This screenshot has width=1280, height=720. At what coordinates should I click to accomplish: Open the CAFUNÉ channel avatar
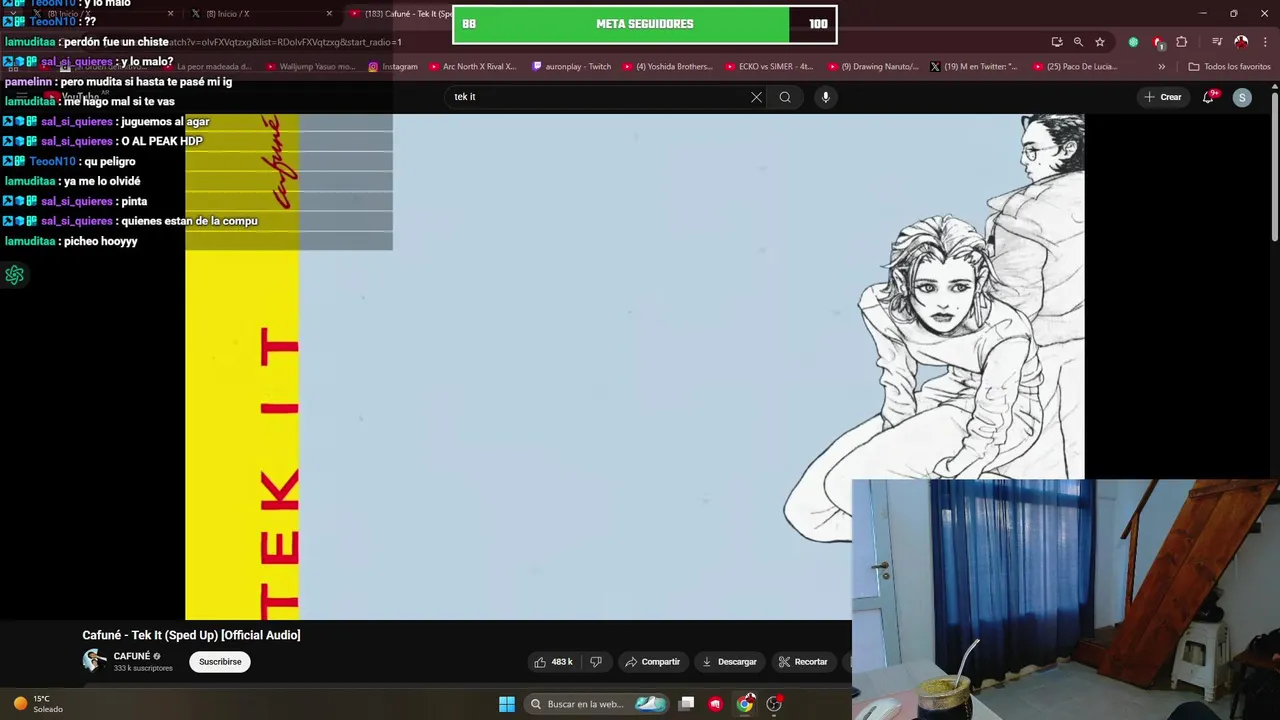tap(94, 661)
